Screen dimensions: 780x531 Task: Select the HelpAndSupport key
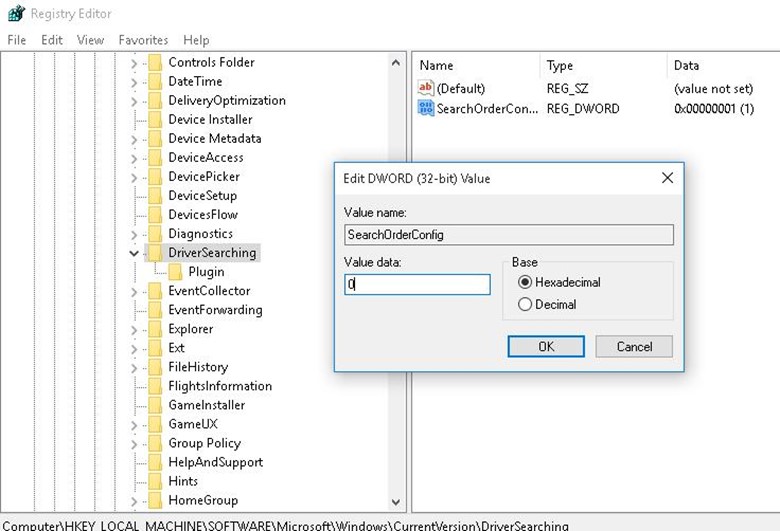(215, 462)
